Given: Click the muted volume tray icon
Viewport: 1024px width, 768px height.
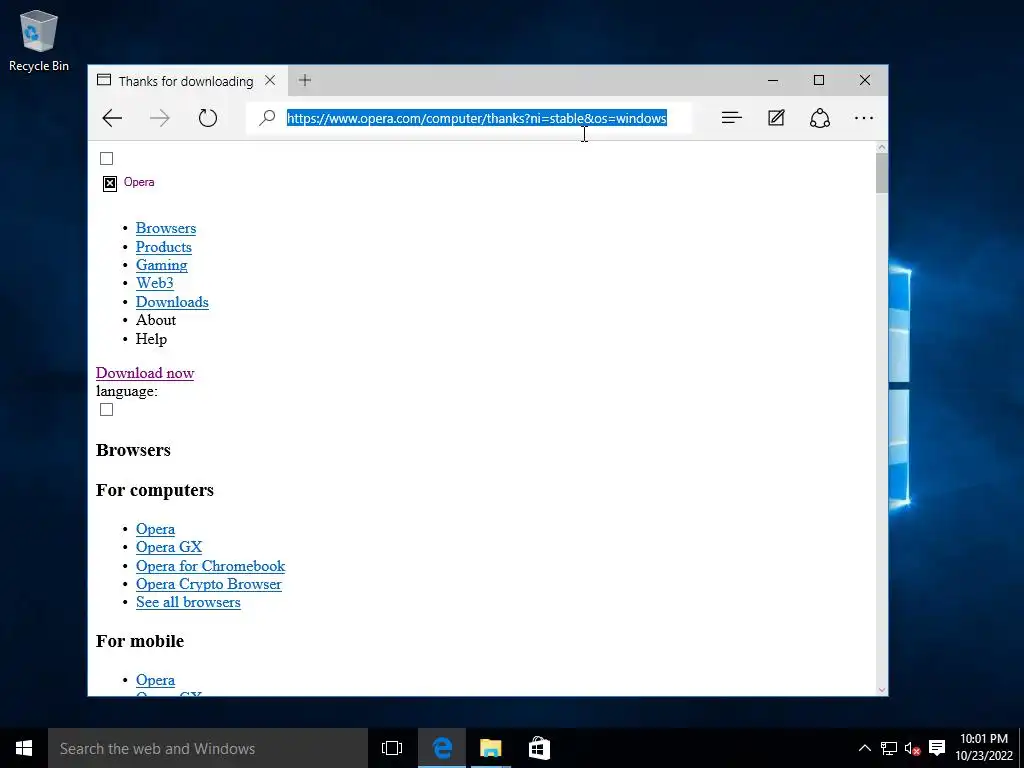Looking at the screenshot, I should coord(912,748).
